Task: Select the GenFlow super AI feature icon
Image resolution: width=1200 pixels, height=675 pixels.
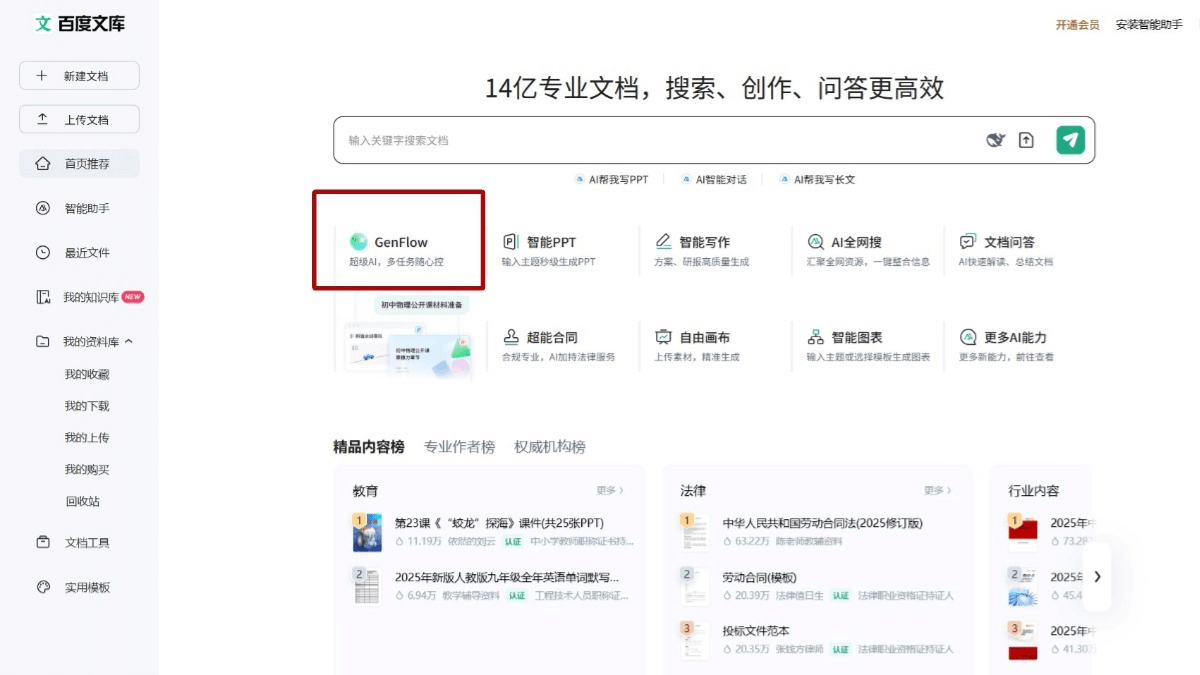Action: point(358,241)
